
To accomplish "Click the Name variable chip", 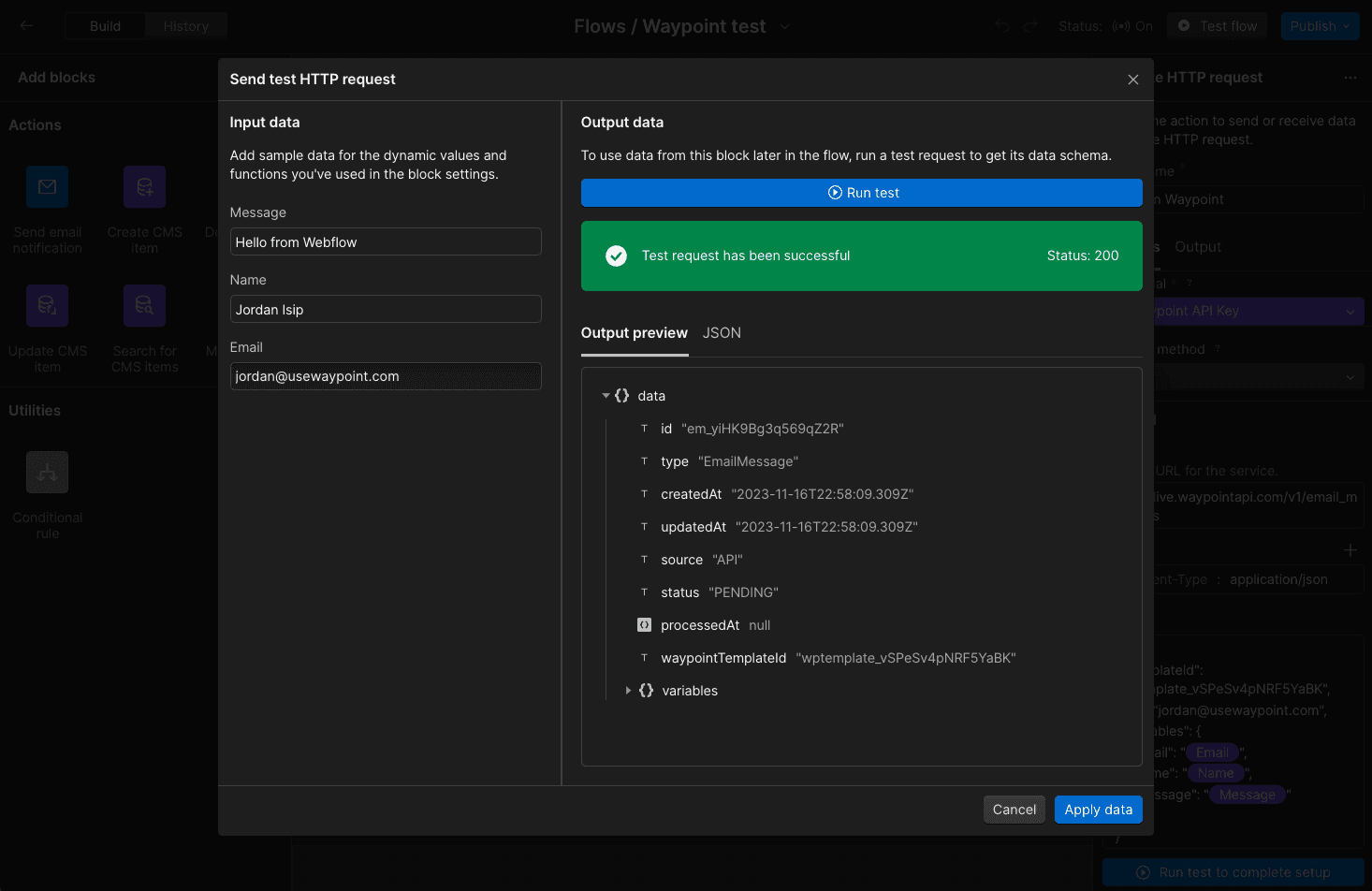I will point(1215,773).
